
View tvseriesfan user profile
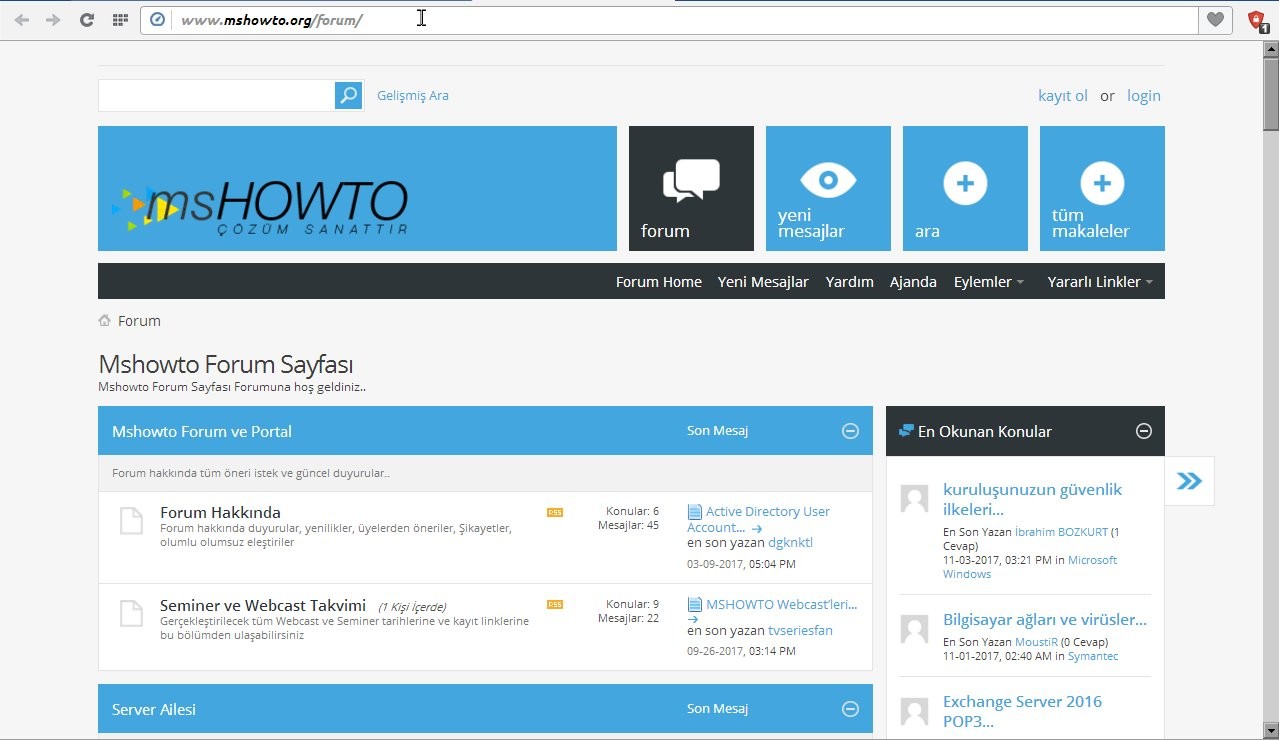click(800, 631)
